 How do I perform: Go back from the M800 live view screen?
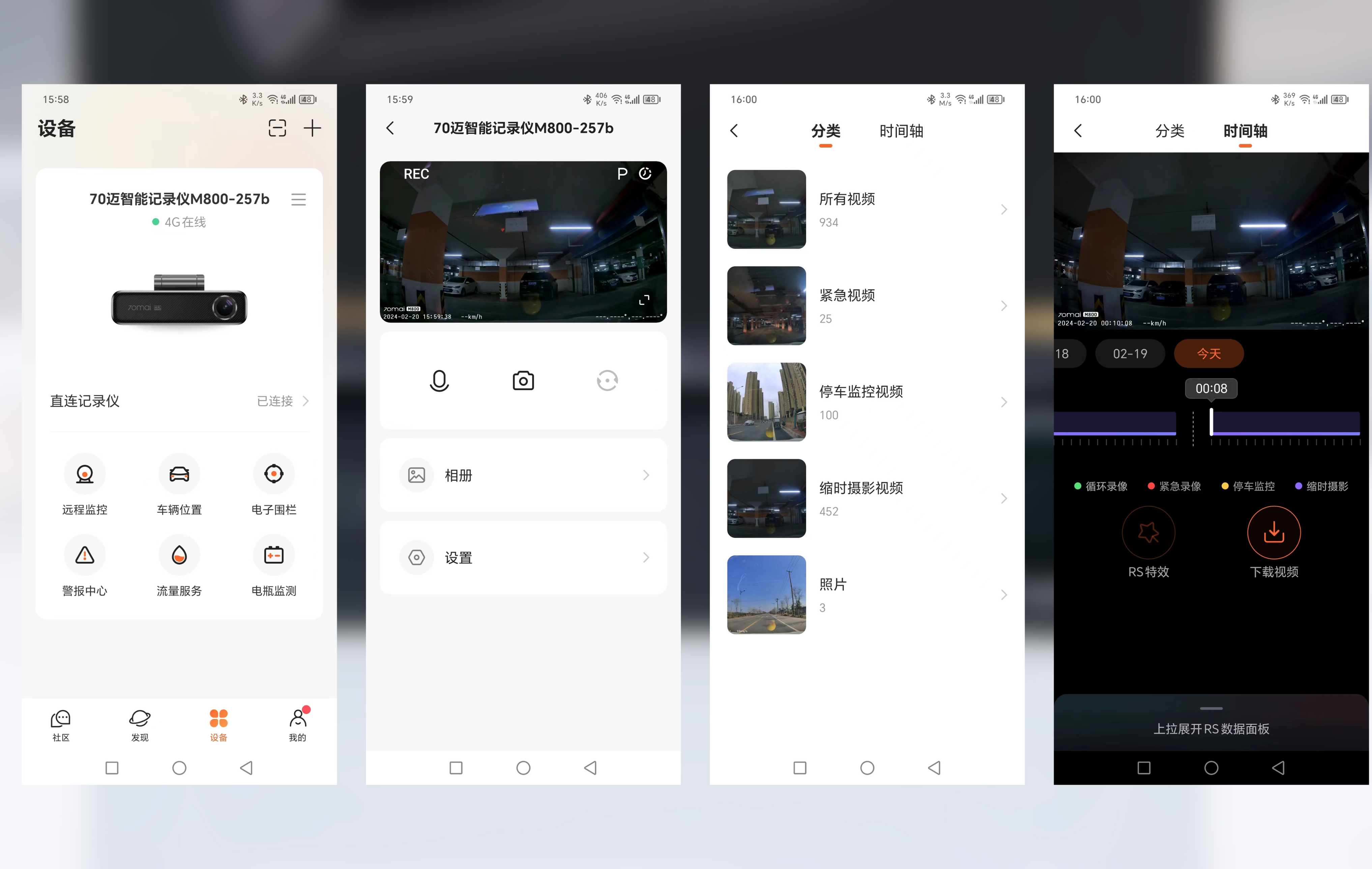390,128
